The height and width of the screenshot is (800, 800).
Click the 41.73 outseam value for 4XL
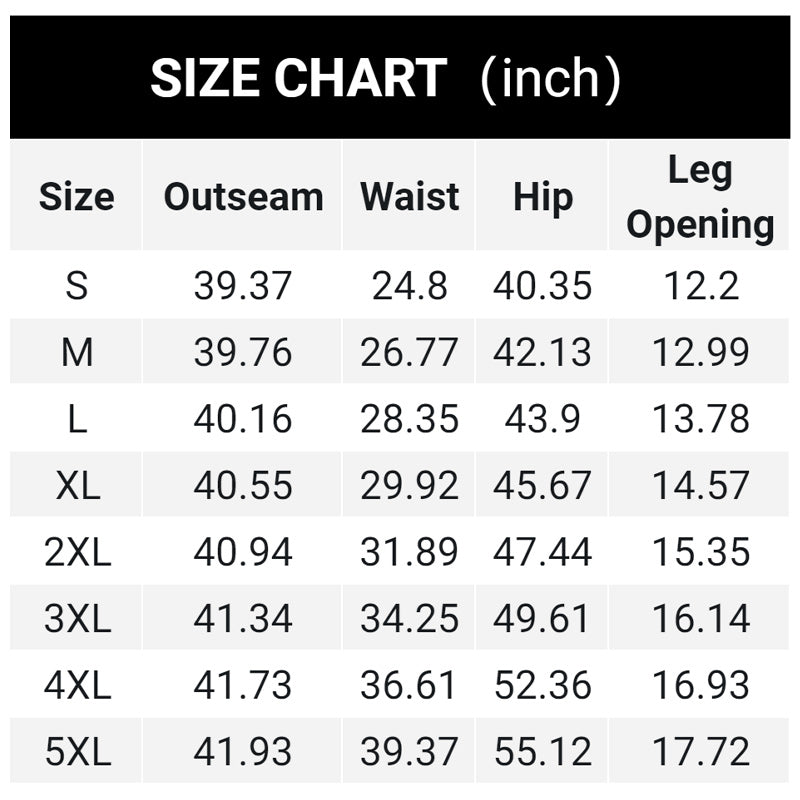(x=243, y=685)
